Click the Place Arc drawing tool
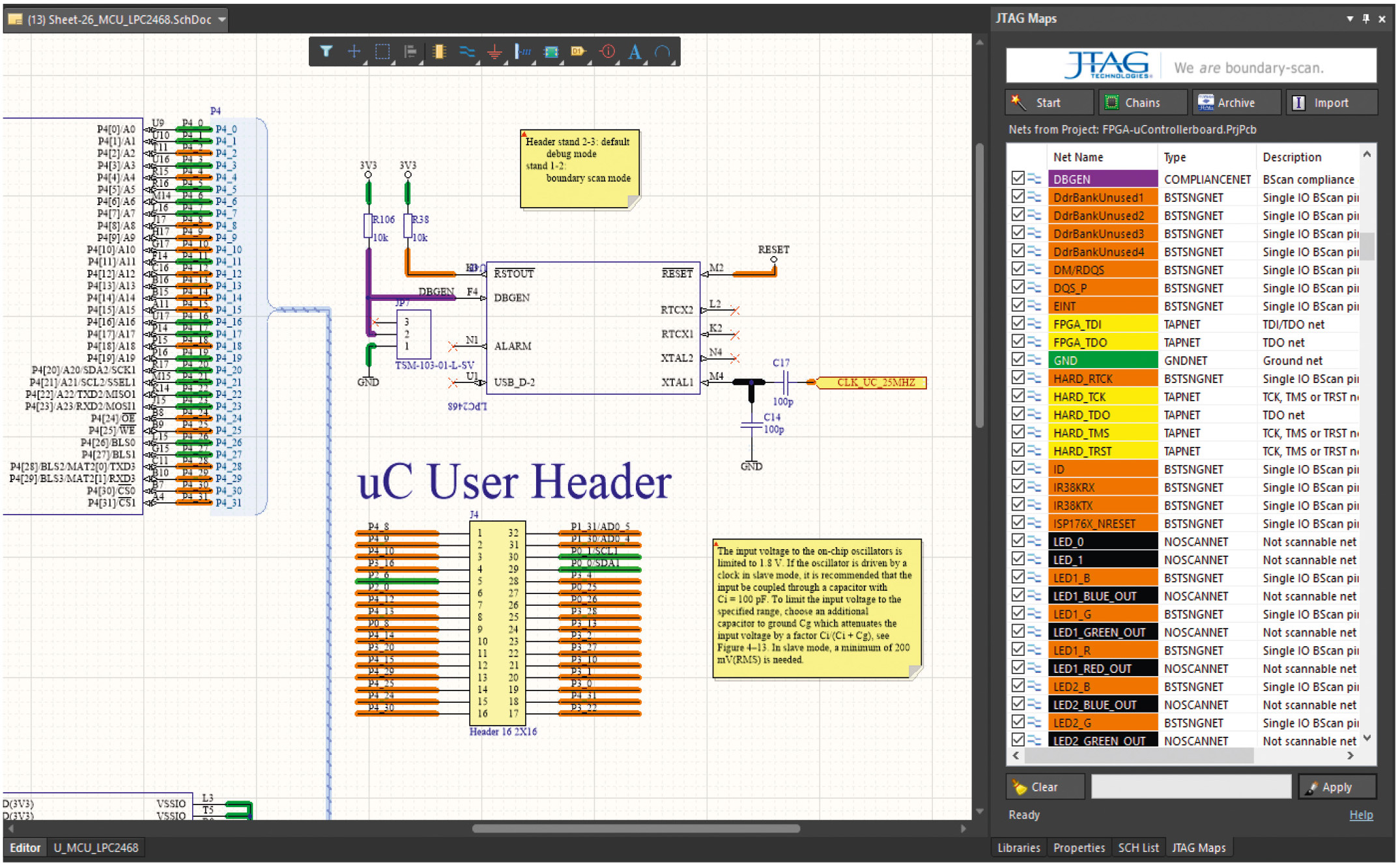This screenshot has height=867, width=1400. tap(662, 51)
